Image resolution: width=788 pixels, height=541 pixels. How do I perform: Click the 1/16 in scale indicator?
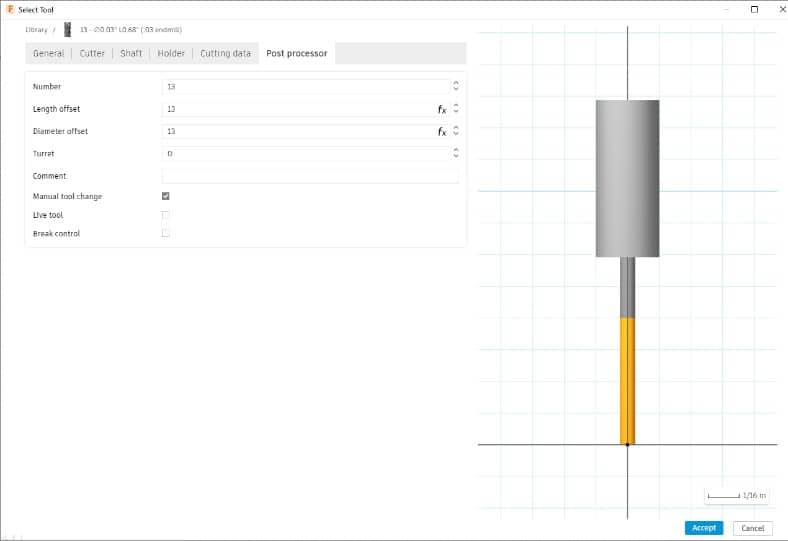click(x=737, y=495)
